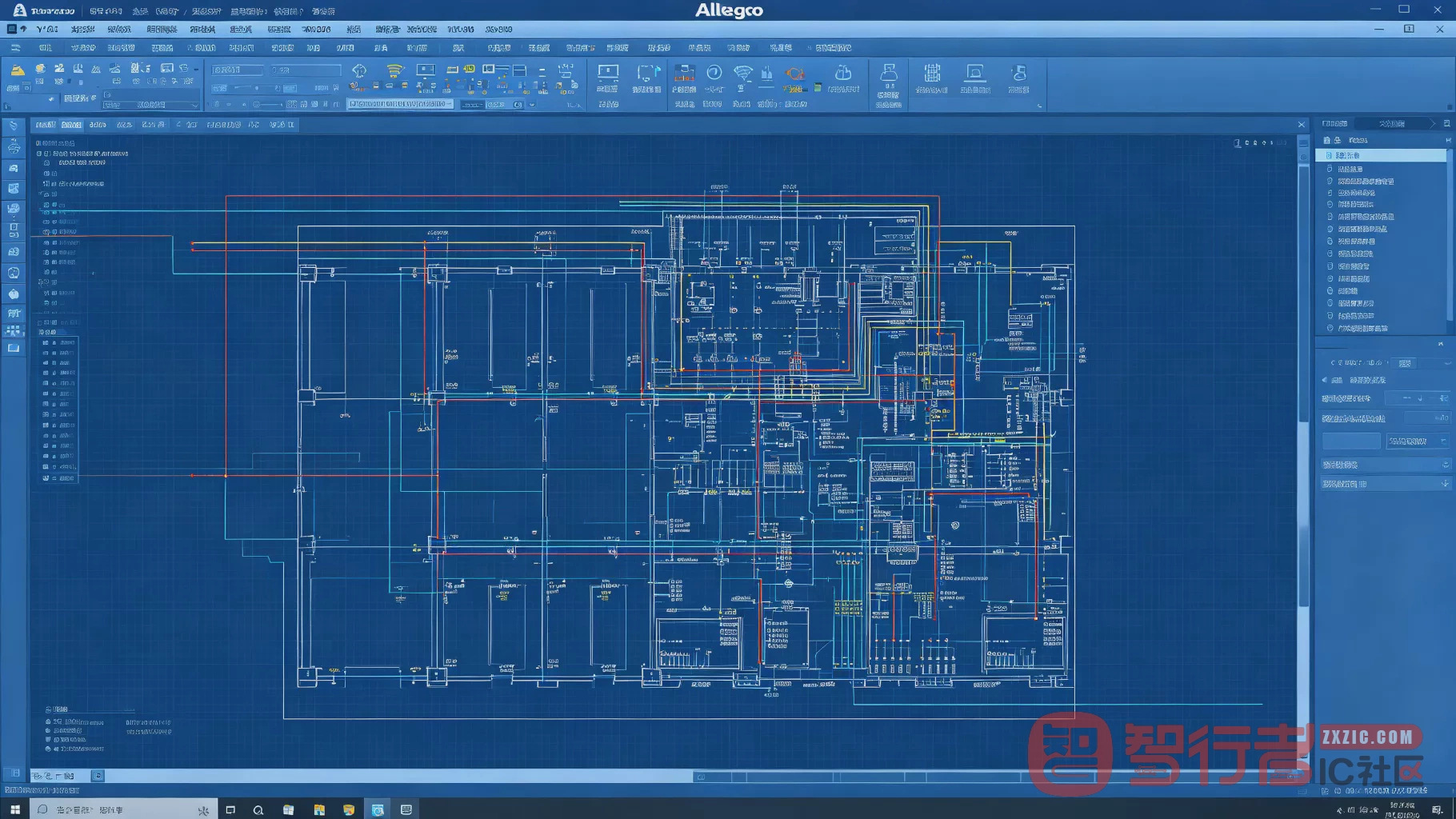The image size is (1456, 819).
Task: Click the bottom rectangle icon in left sidebar
Action: click(14, 348)
